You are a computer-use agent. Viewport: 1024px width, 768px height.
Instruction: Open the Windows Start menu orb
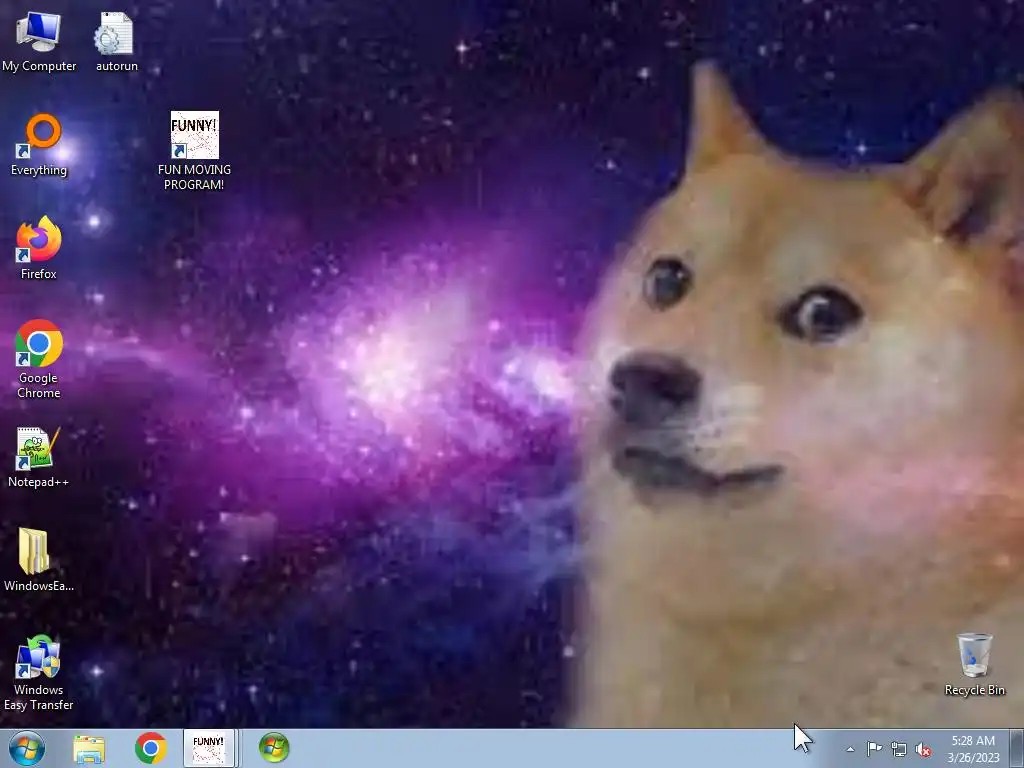pyautogui.click(x=27, y=748)
